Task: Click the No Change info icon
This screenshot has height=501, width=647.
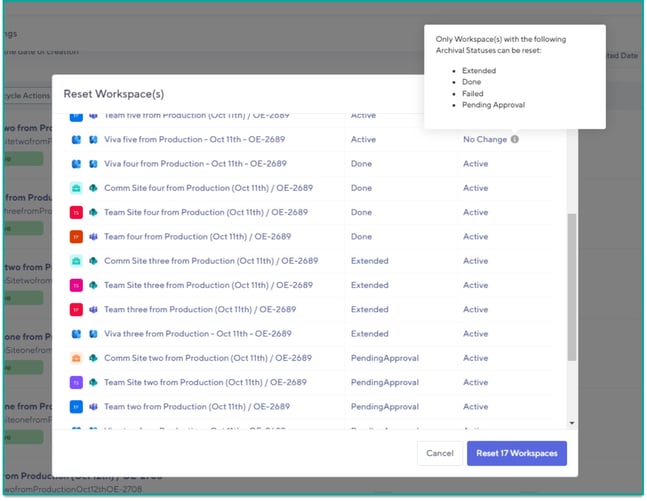Action: (x=515, y=140)
